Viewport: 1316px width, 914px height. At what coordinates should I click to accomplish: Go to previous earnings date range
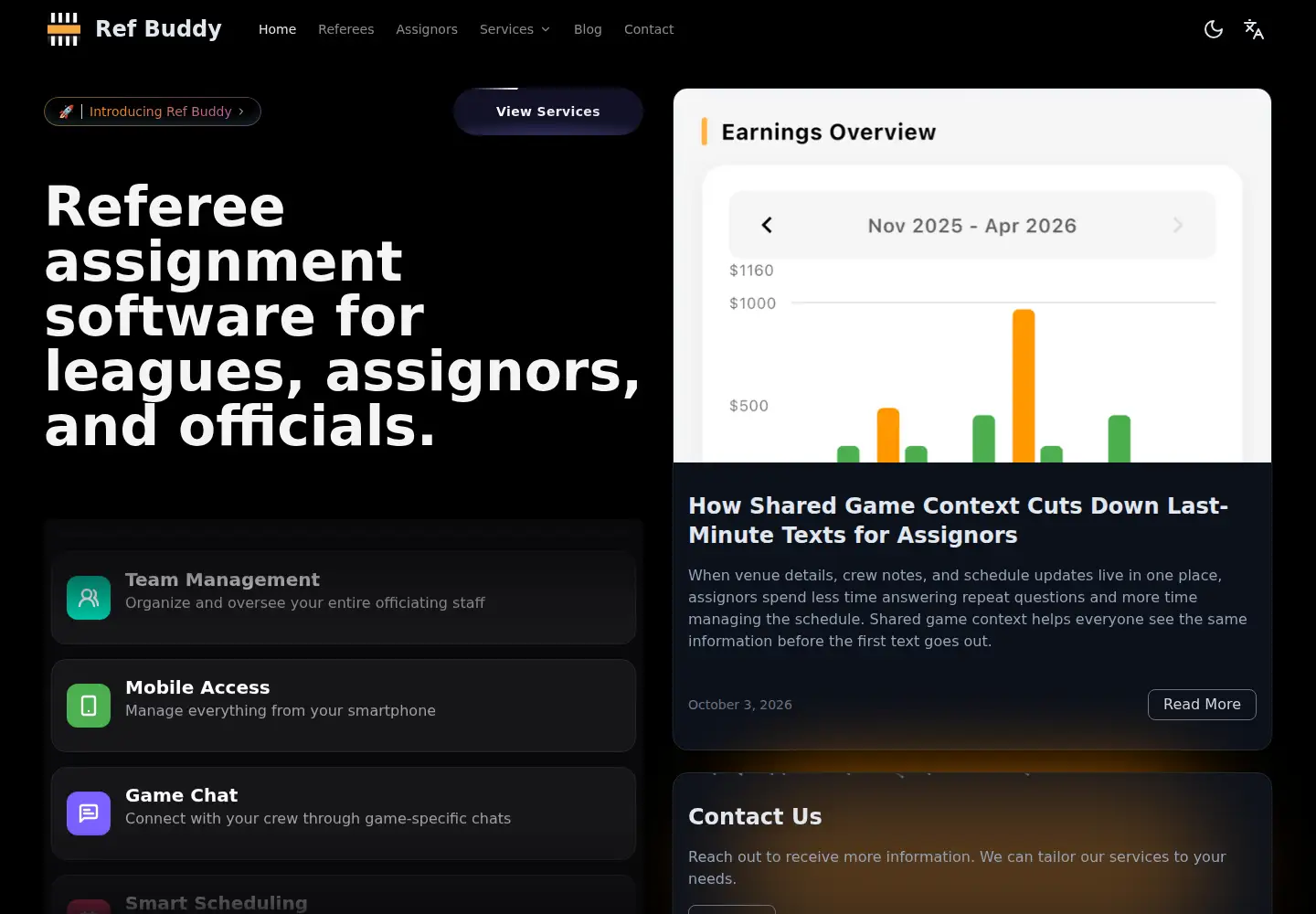[x=767, y=225]
